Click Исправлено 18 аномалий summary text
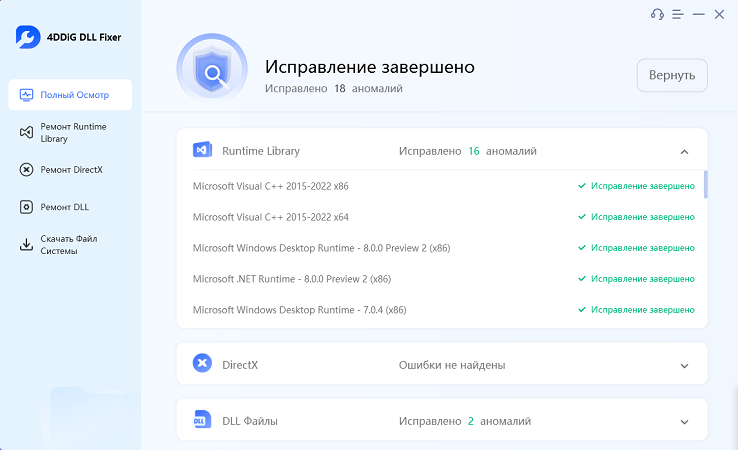This screenshot has width=738, height=450. 334,88
